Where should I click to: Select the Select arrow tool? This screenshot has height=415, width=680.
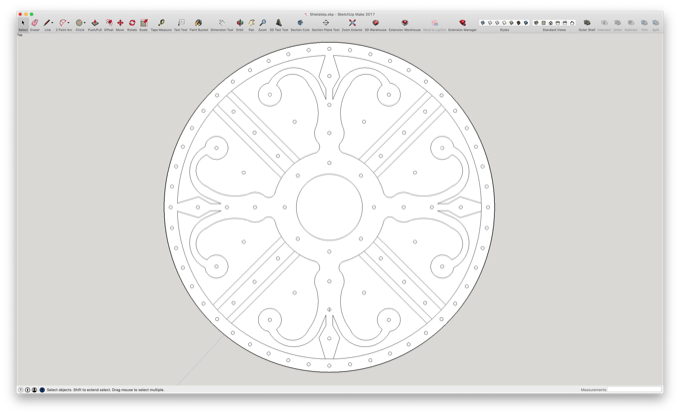coord(23,23)
